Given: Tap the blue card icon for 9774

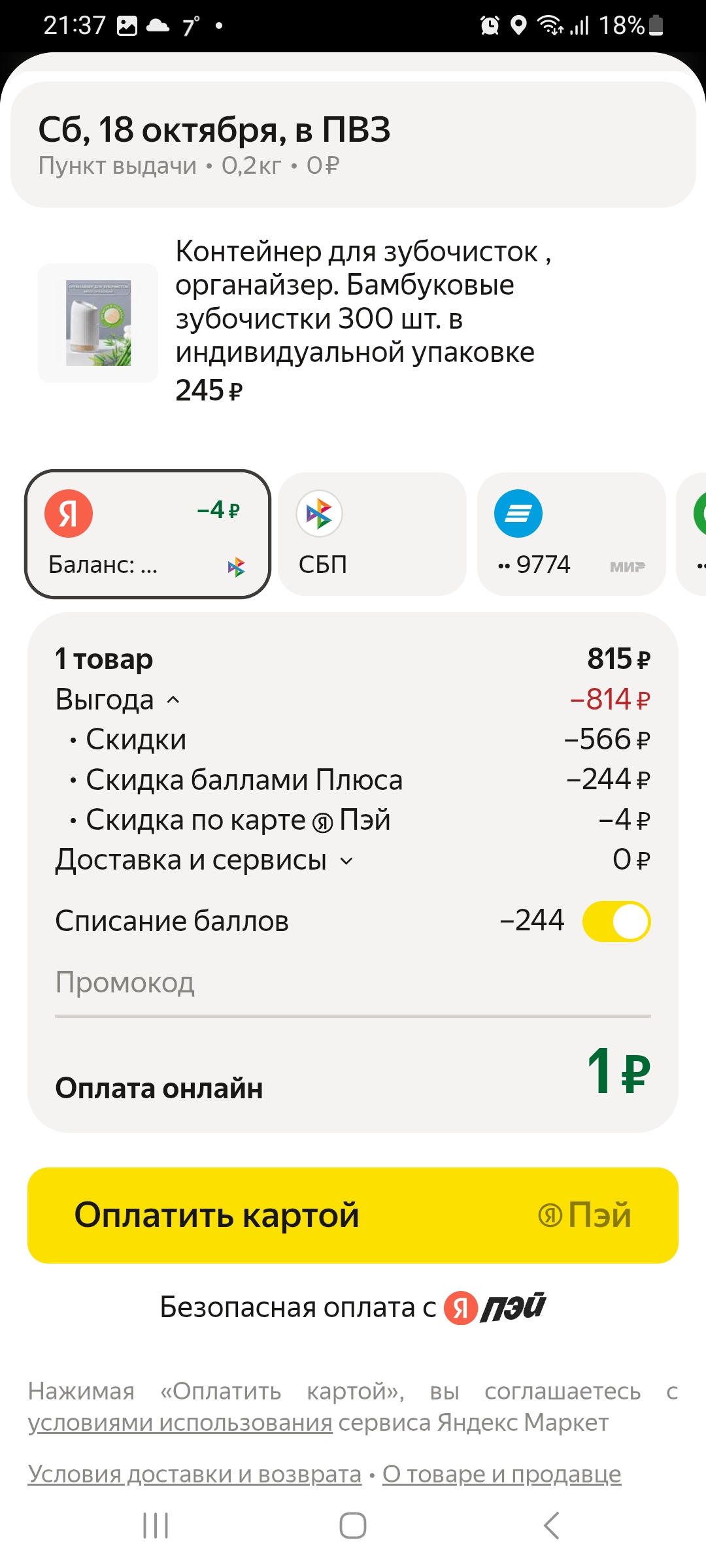Looking at the screenshot, I should (x=518, y=514).
